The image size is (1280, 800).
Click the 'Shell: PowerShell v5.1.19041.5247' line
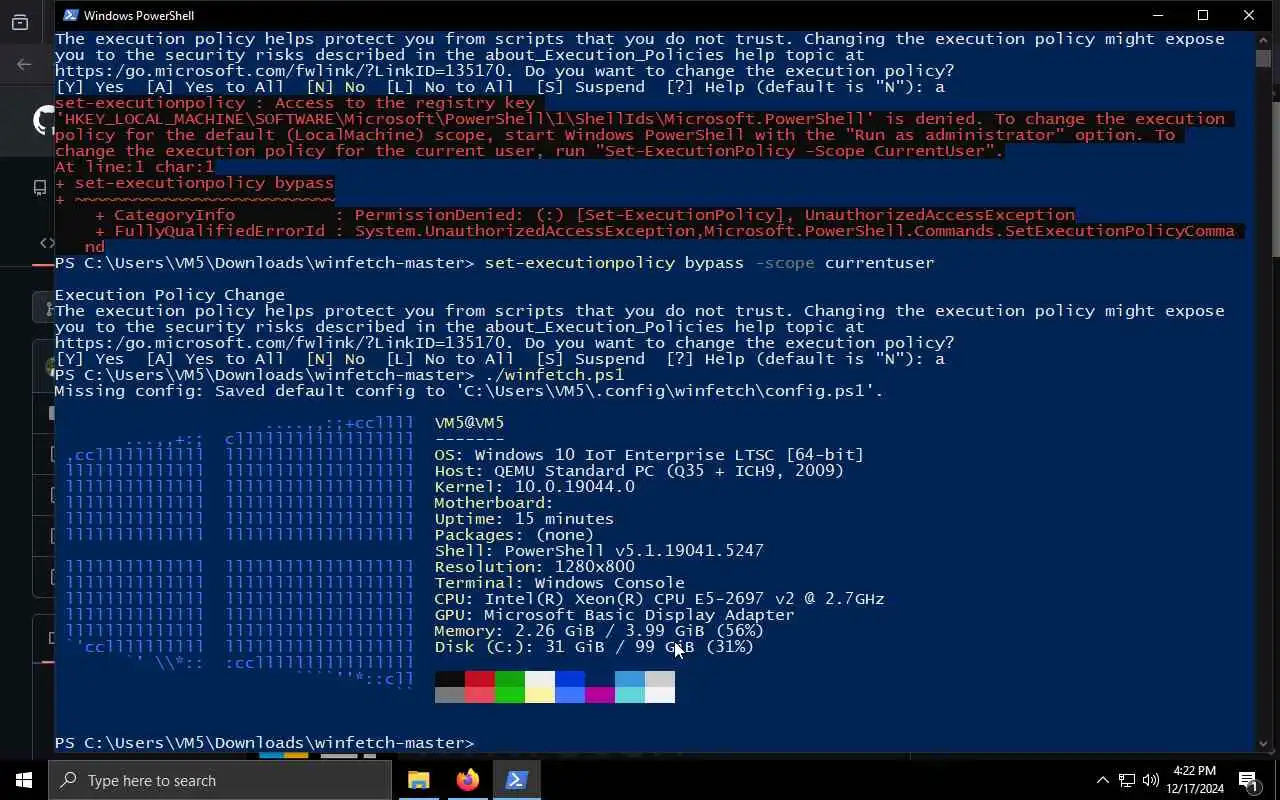pyautogui.click(x=599, y=551)
